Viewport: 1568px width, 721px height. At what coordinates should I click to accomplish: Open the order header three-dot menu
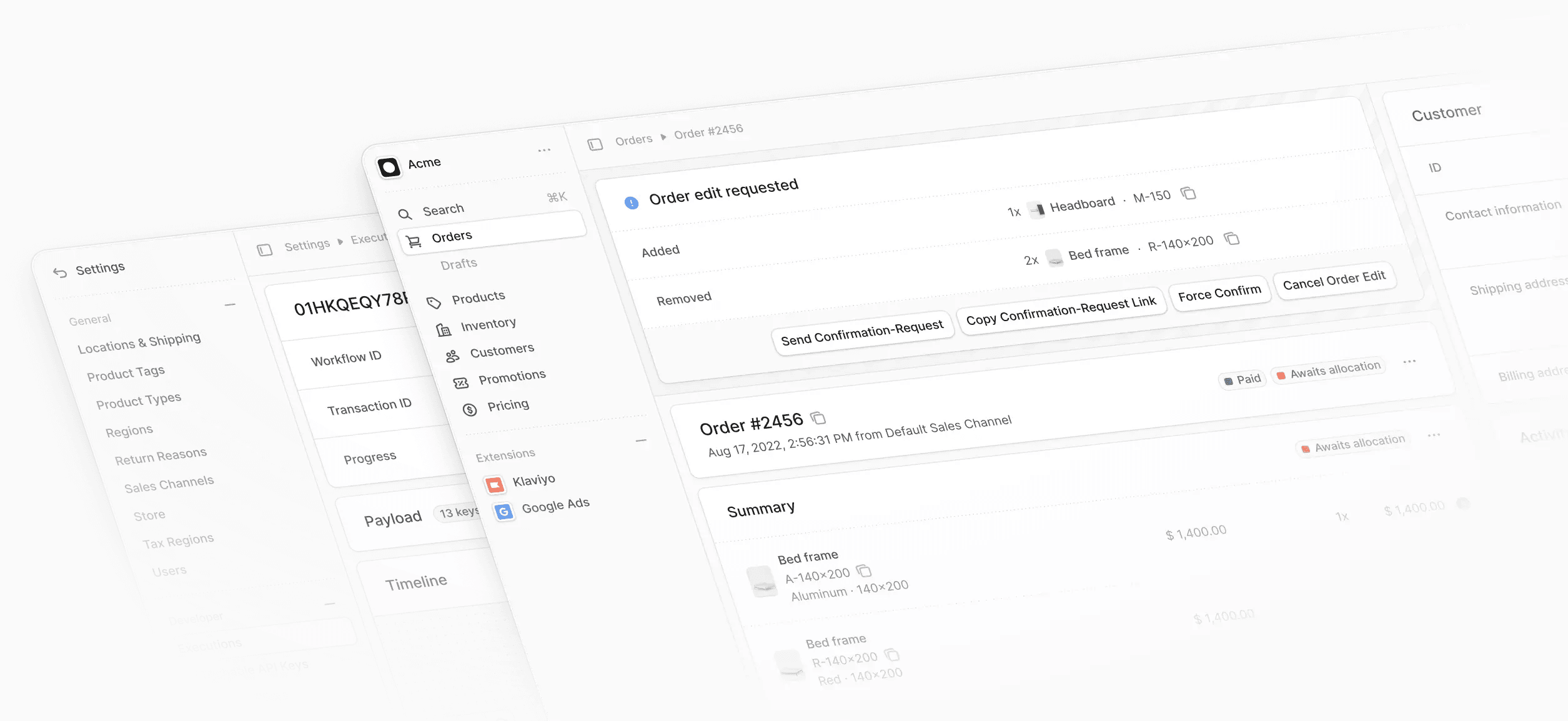(x=1409, y=362)
